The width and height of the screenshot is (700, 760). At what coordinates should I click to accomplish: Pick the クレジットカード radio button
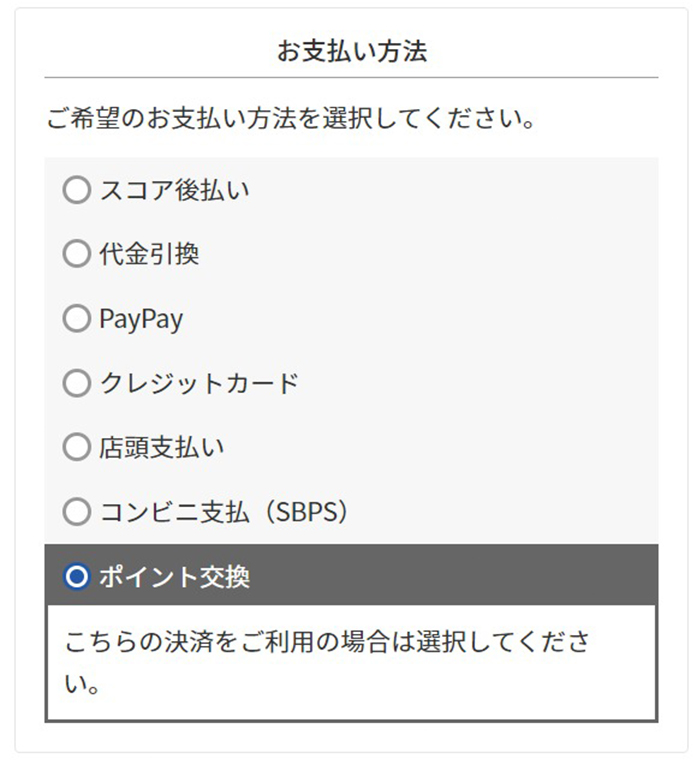[x=76, y=383]
